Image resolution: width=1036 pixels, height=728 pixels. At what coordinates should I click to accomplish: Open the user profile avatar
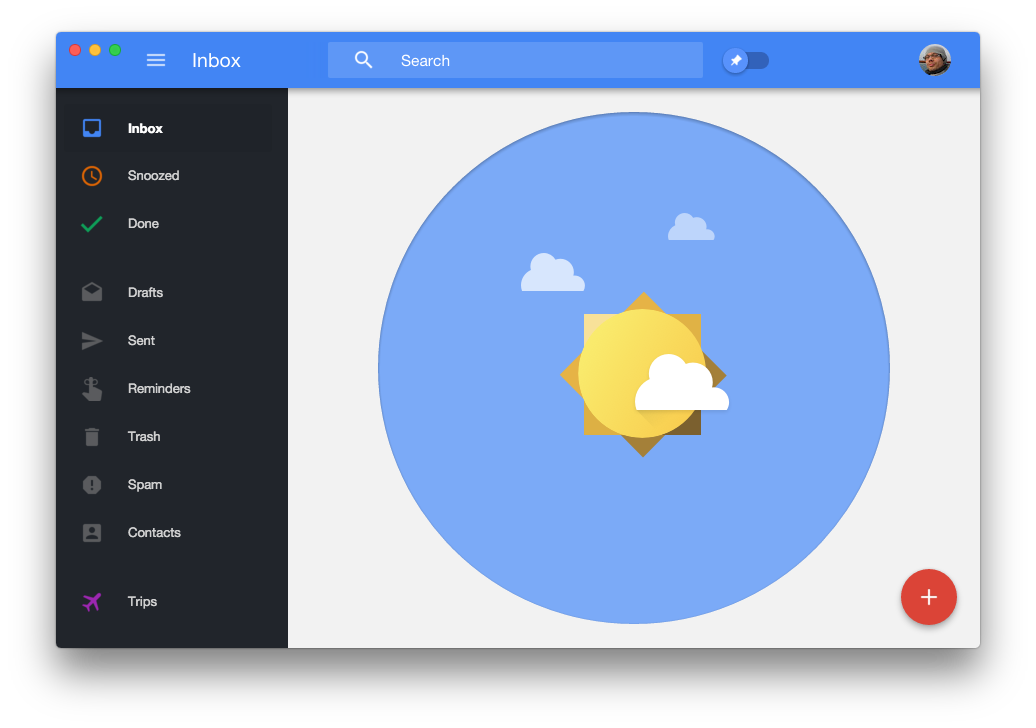pos(934,60)
